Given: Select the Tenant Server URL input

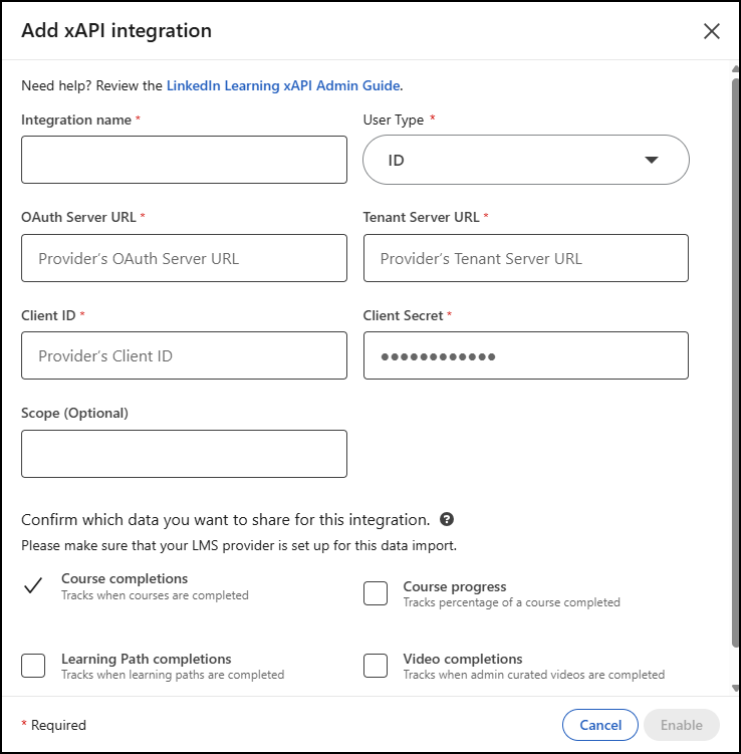Looking at the screenshot, I should point(525,258).
